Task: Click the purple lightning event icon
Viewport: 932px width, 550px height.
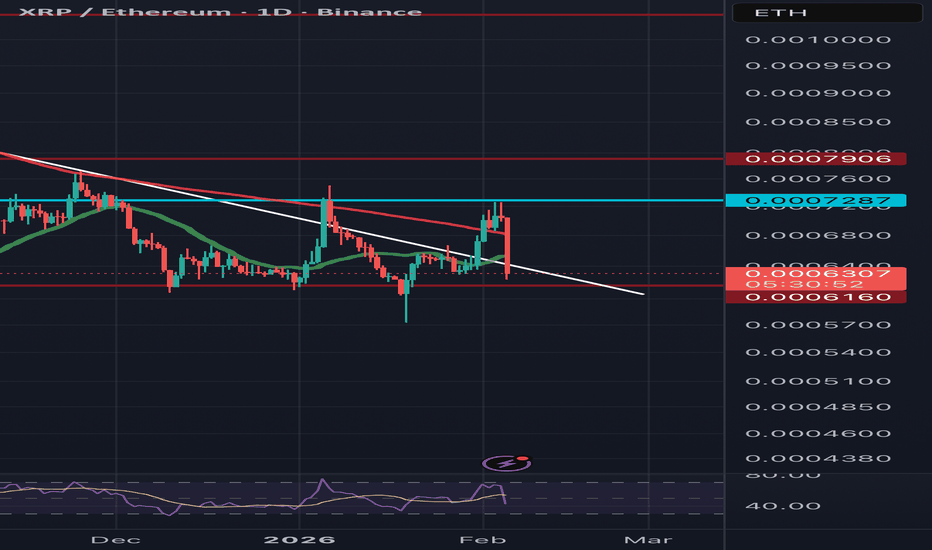Action: tap(506, 463)
